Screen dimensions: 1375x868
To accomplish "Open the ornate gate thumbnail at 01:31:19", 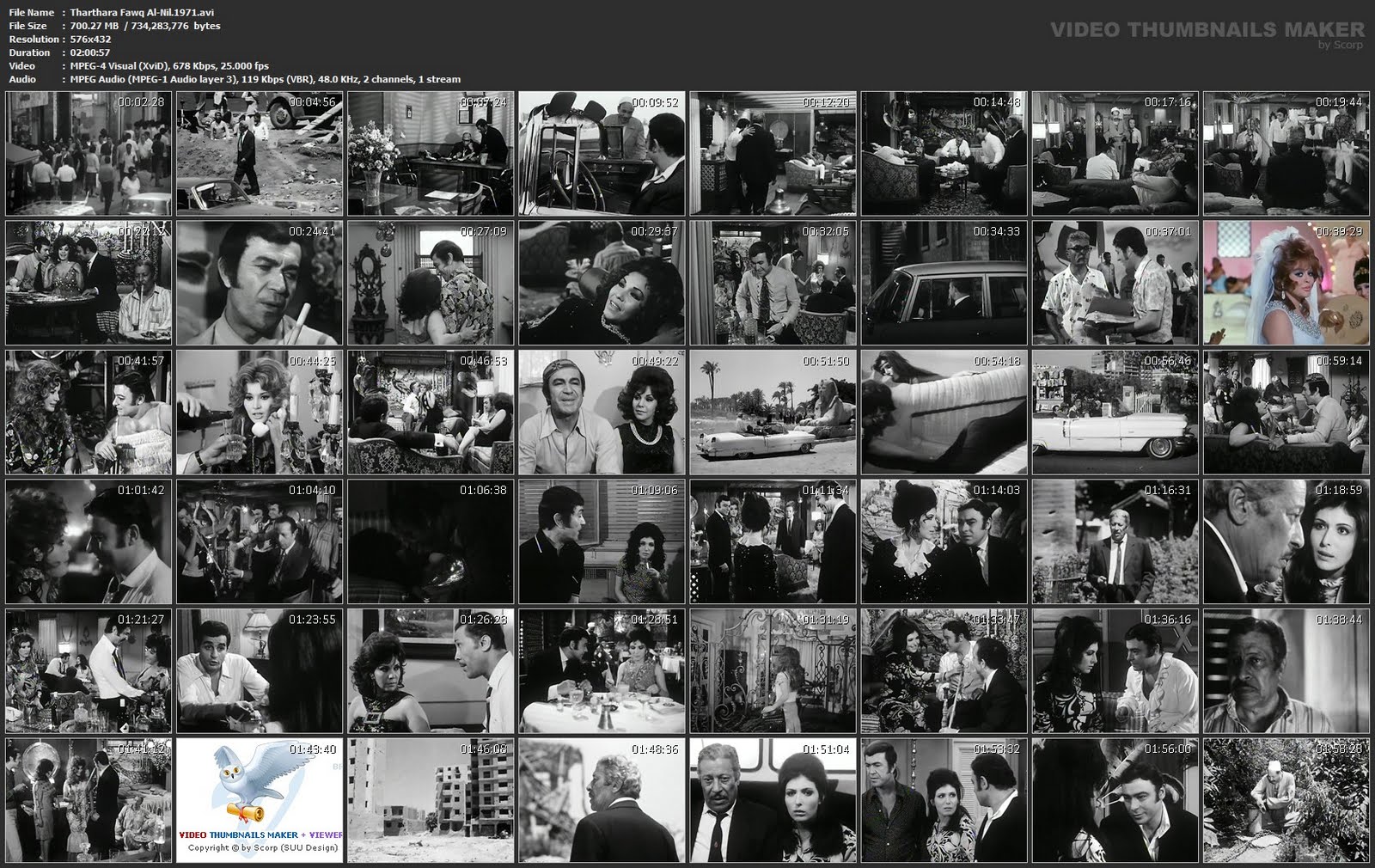I will coord(773,671).
